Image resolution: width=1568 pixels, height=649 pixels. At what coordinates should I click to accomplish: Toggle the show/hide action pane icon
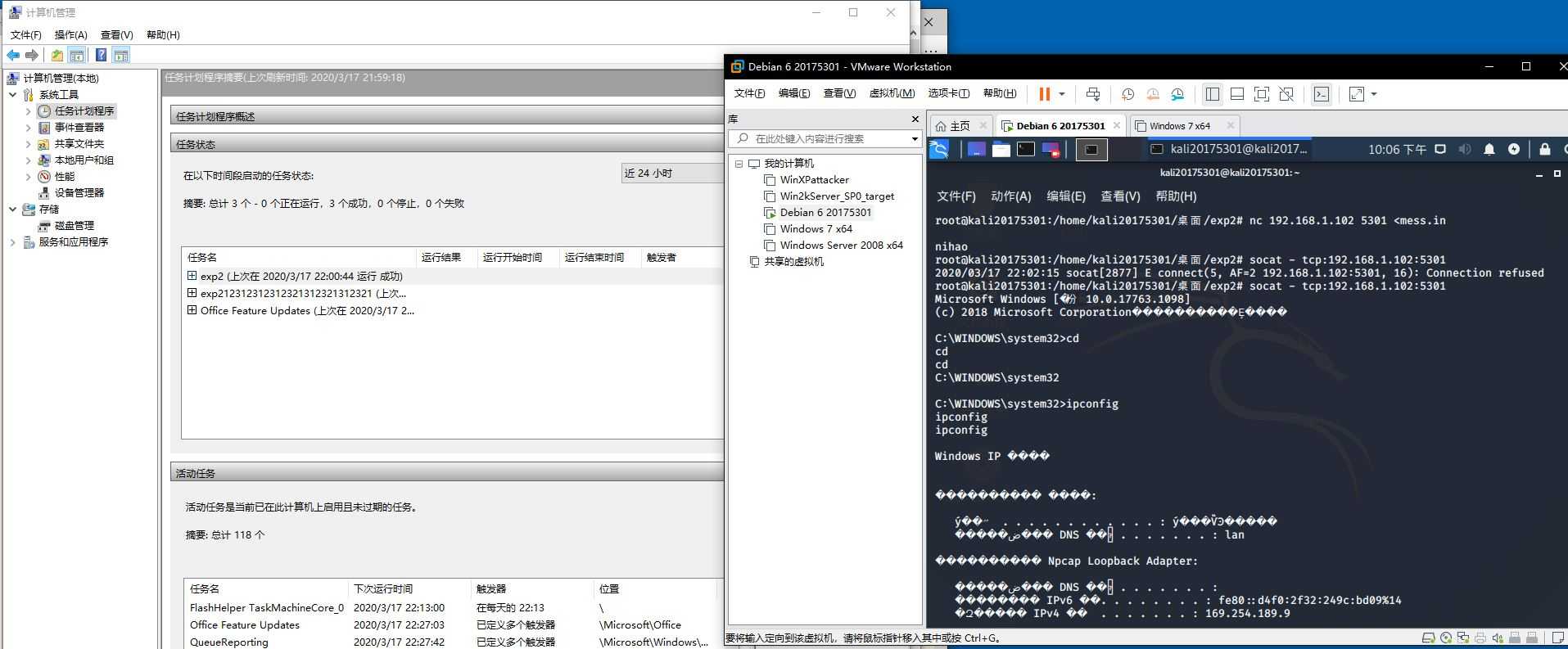[x=121, y=55]
